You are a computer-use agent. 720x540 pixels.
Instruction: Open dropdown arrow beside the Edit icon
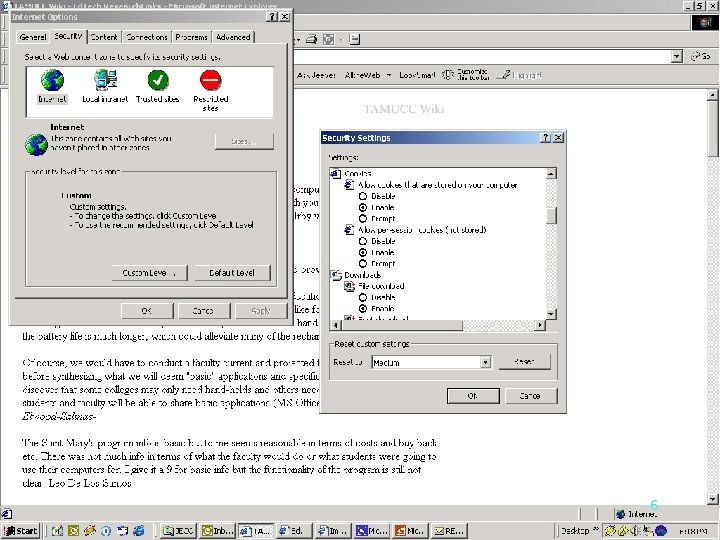pos(341,39)
